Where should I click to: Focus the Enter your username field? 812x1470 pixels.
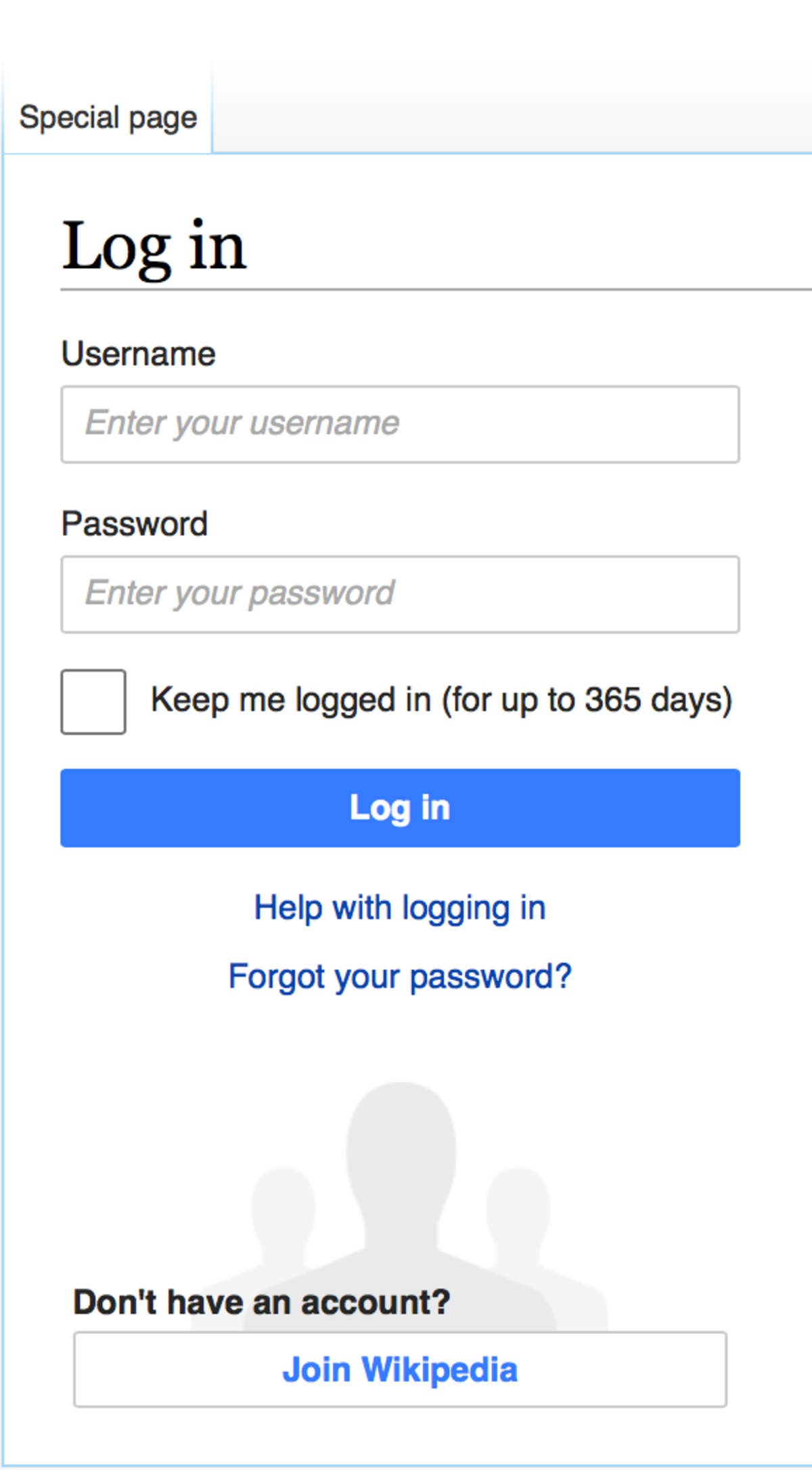[400, 424]
